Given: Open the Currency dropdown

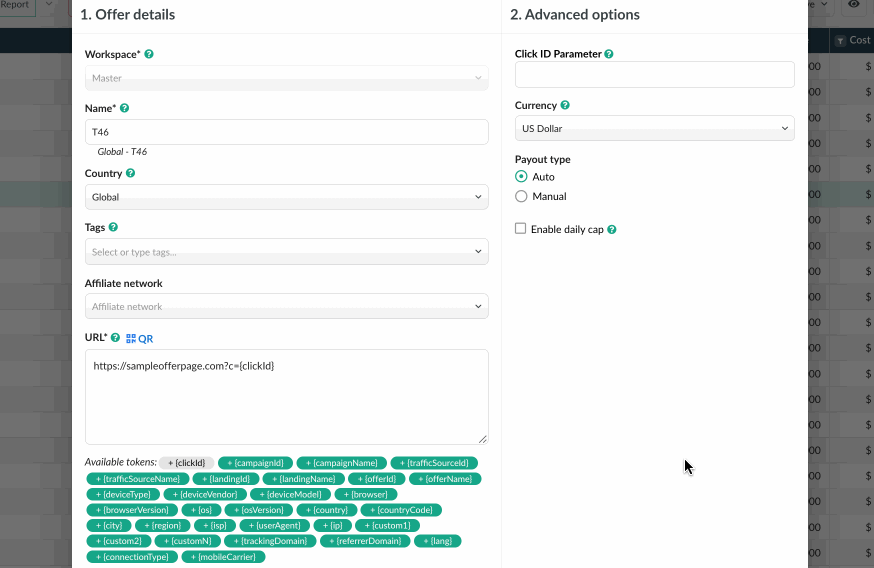Looking at the screenshot, I should point(654,128).
